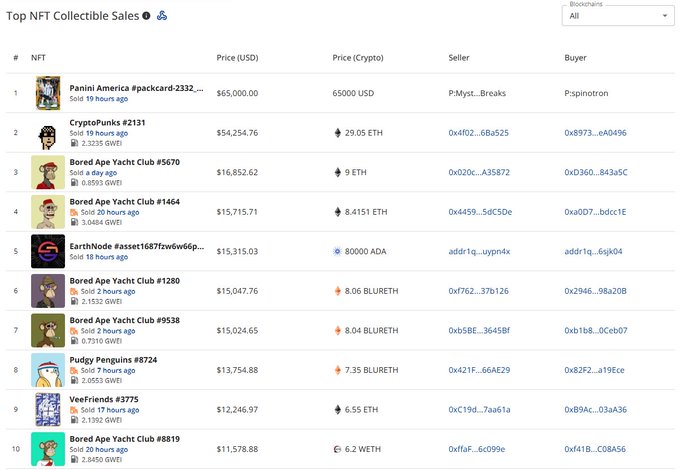Click the orange icon next to 8.06 BLURETH
The width and height of the screenshot is (680, 470).
pos(337,290)
